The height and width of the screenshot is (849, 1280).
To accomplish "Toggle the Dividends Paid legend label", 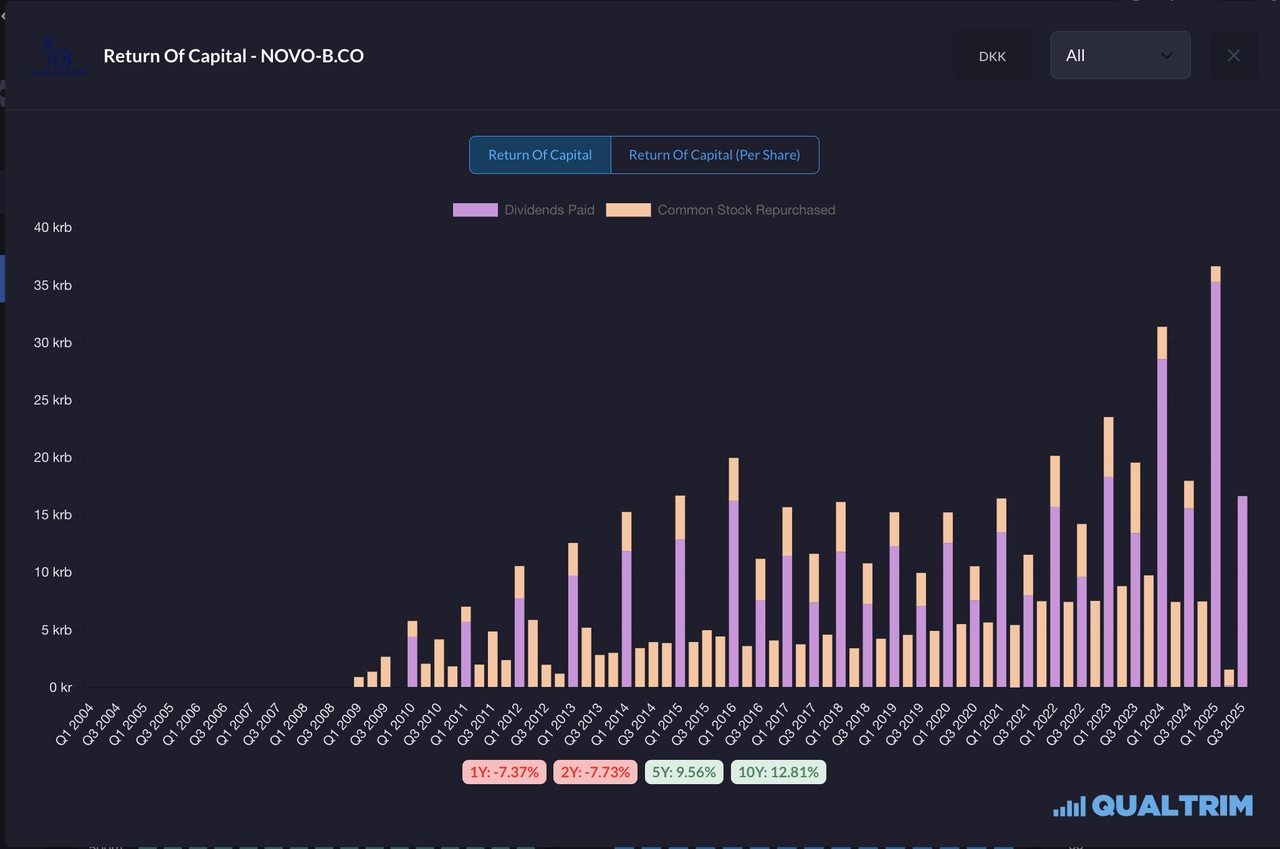I will coord(549,210).
